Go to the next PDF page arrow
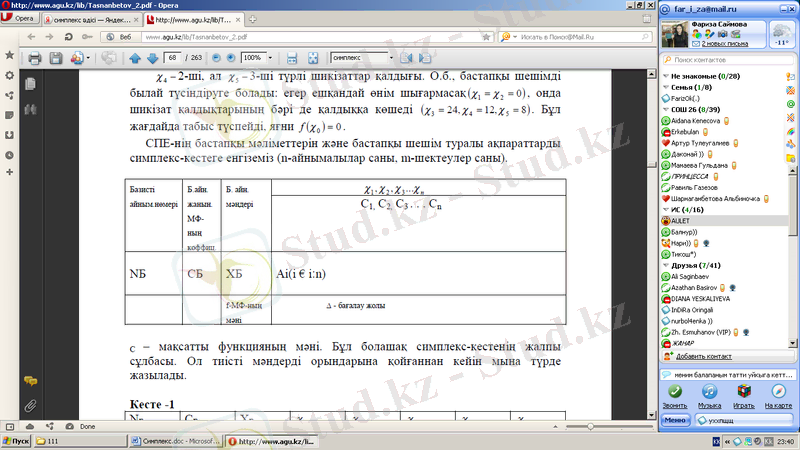This screenshot has width=800, height=450. point(151,58)
